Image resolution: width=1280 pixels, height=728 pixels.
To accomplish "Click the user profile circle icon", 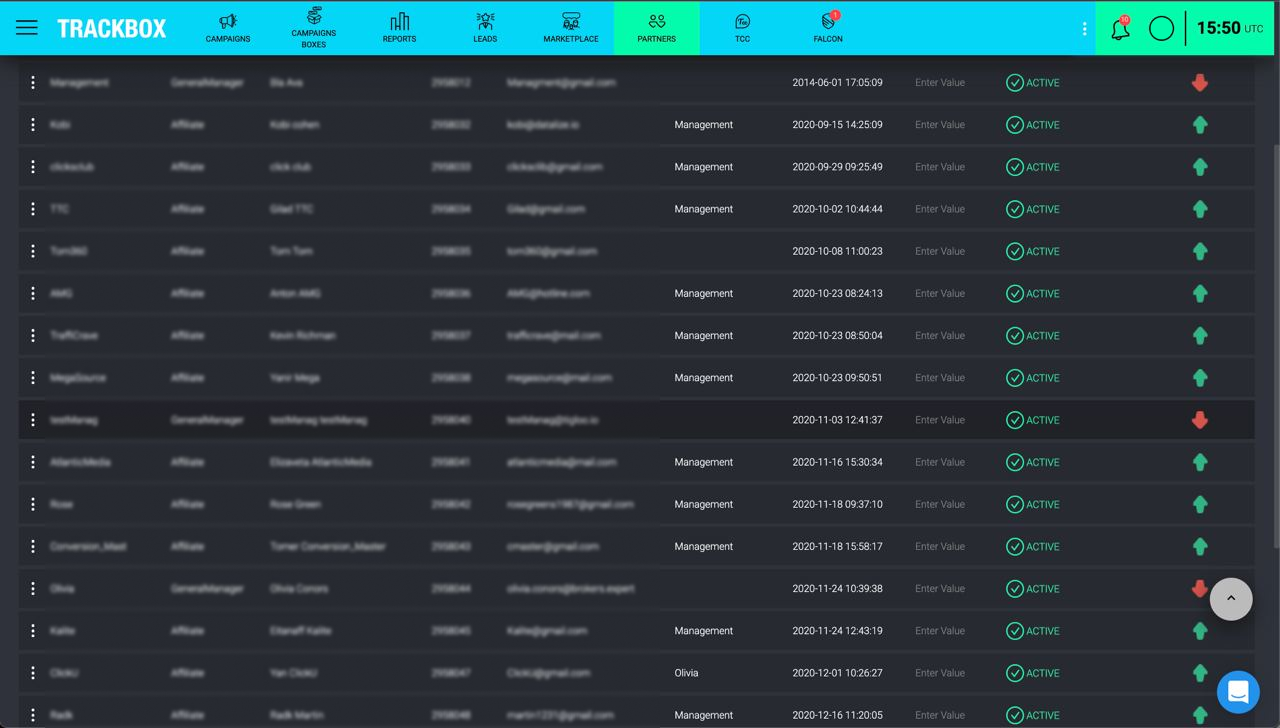I will 1161,29.
